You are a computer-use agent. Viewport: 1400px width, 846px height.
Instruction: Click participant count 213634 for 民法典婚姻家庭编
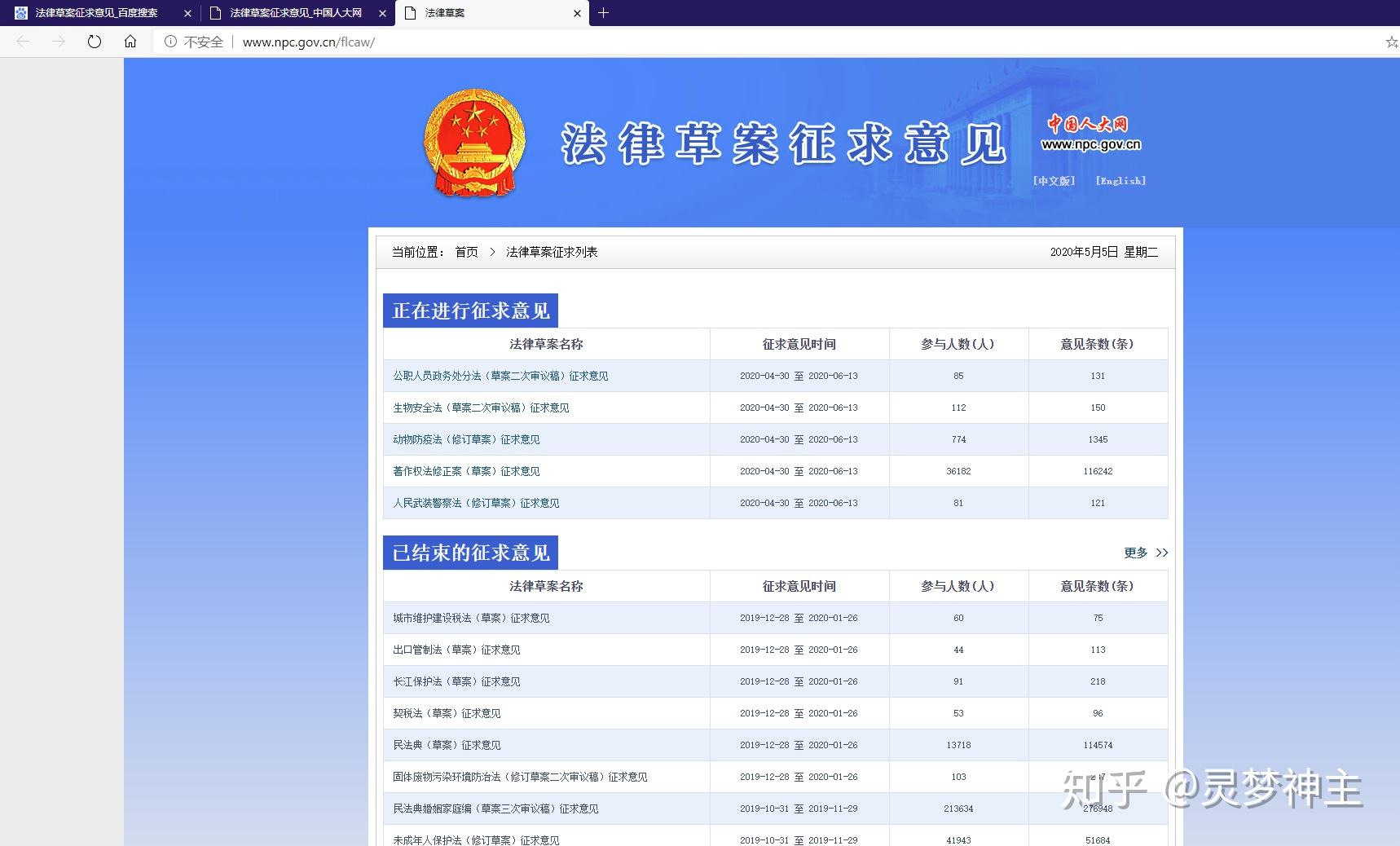(958, 809)
